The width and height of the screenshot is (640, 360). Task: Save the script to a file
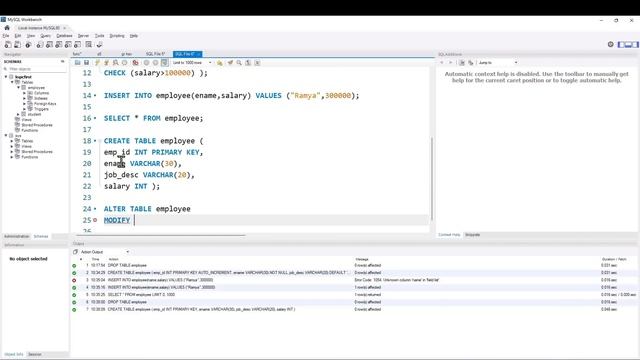(87, 63)
